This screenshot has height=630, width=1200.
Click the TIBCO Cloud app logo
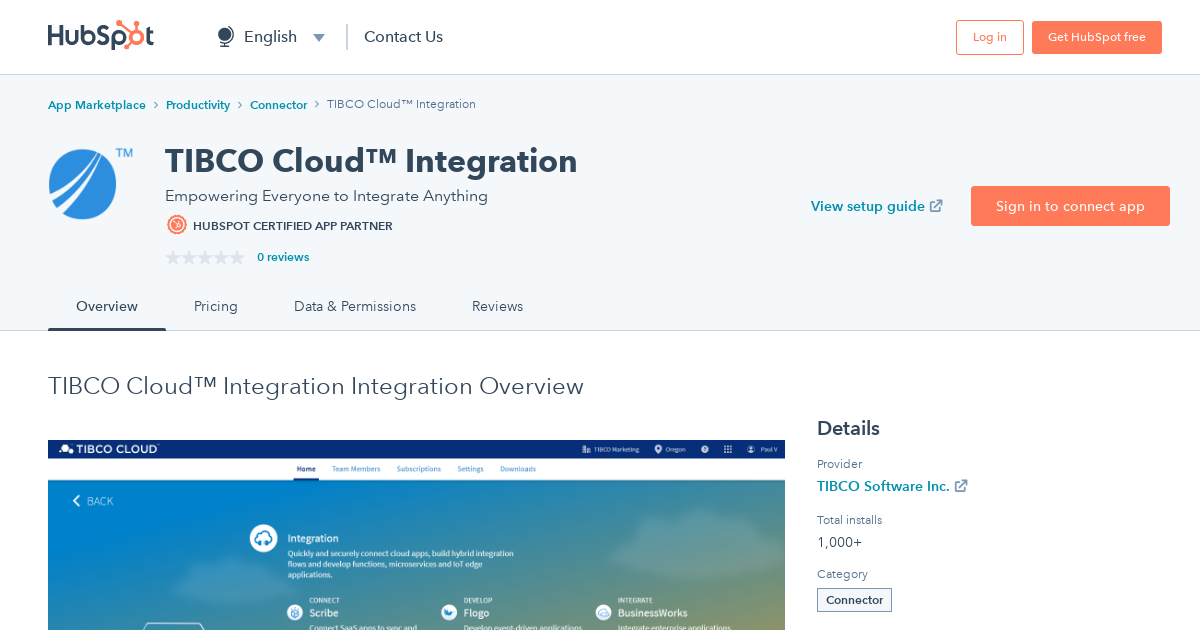(x=82, y=183)
